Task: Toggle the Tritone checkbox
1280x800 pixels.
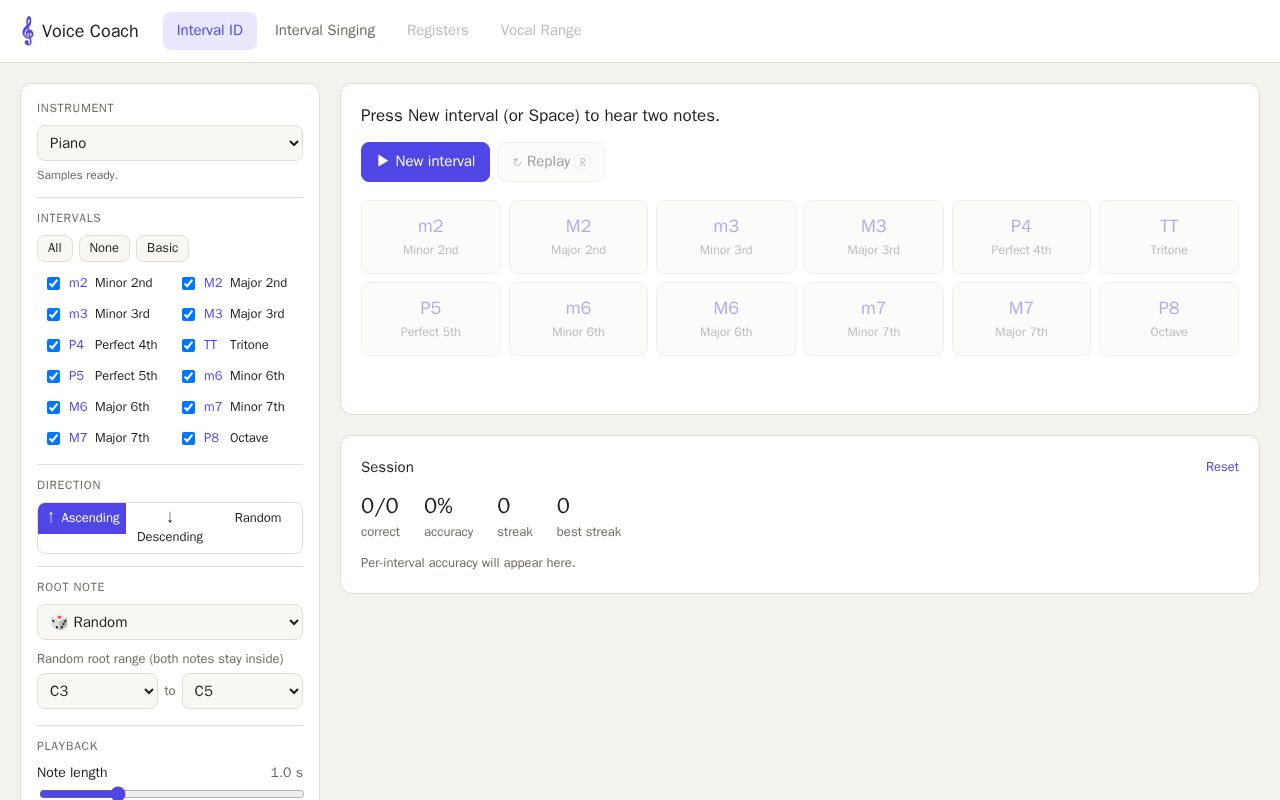Action: 188,345
